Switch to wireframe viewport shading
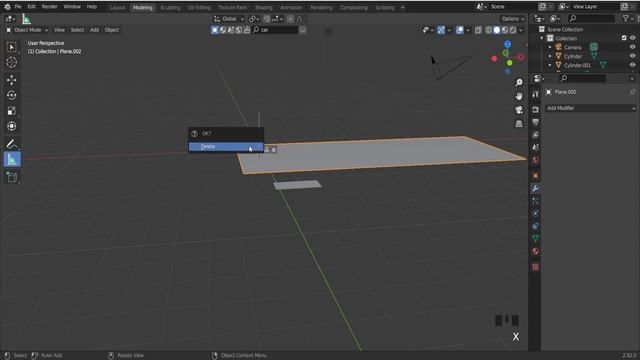Image resolution: width=640 pixels, height=360 pixels. [x=489, y=30]
